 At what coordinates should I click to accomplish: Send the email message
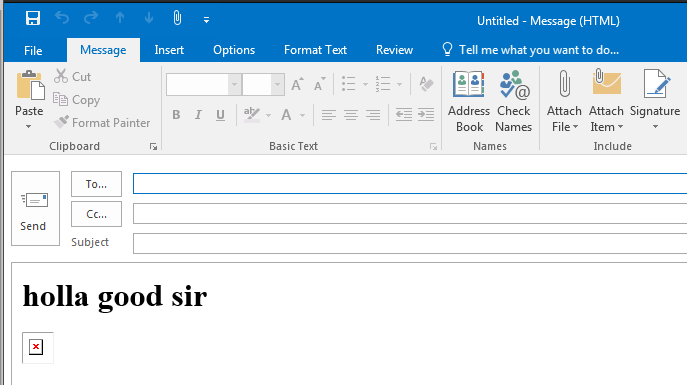[x=35, y=208]
